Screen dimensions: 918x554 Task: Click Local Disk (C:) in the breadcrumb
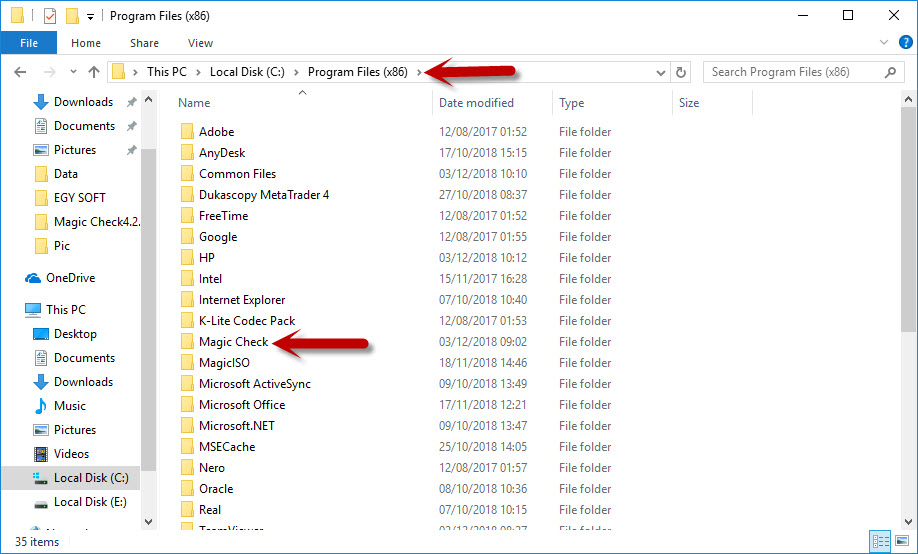pyautogui.click(x=247, y=72)
